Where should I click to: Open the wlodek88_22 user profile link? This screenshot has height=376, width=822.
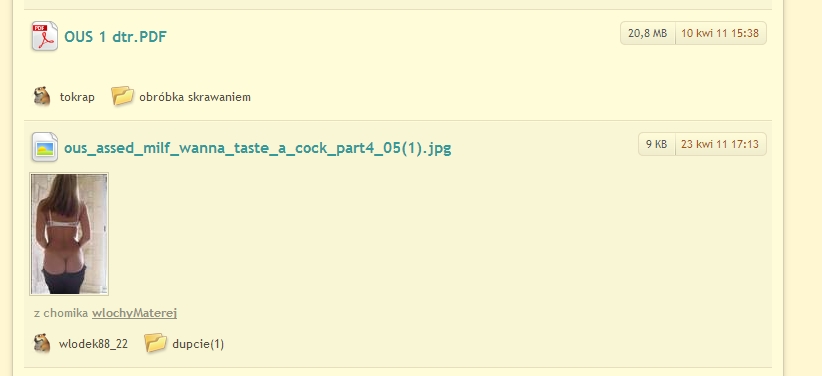93,345
